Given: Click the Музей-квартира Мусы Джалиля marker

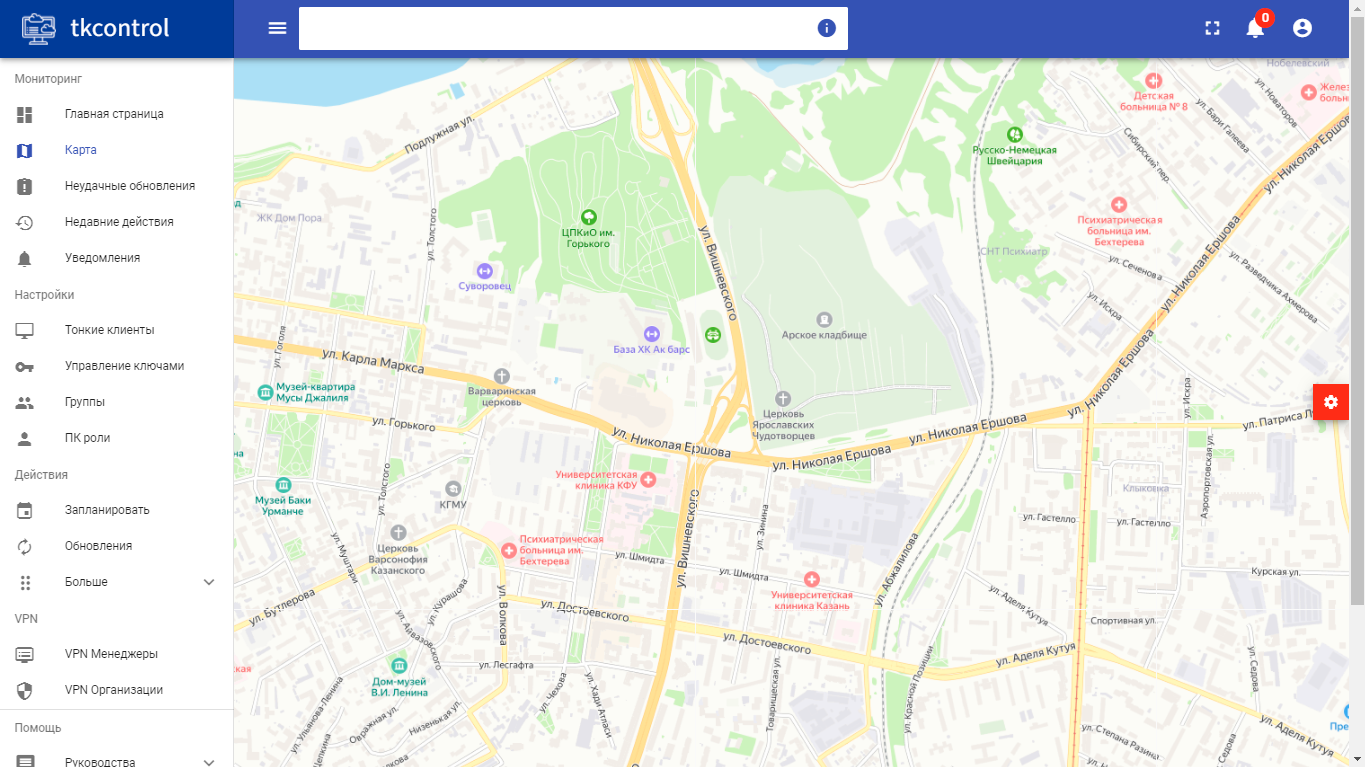Looking at the screenshot, I should click(265, 393).
